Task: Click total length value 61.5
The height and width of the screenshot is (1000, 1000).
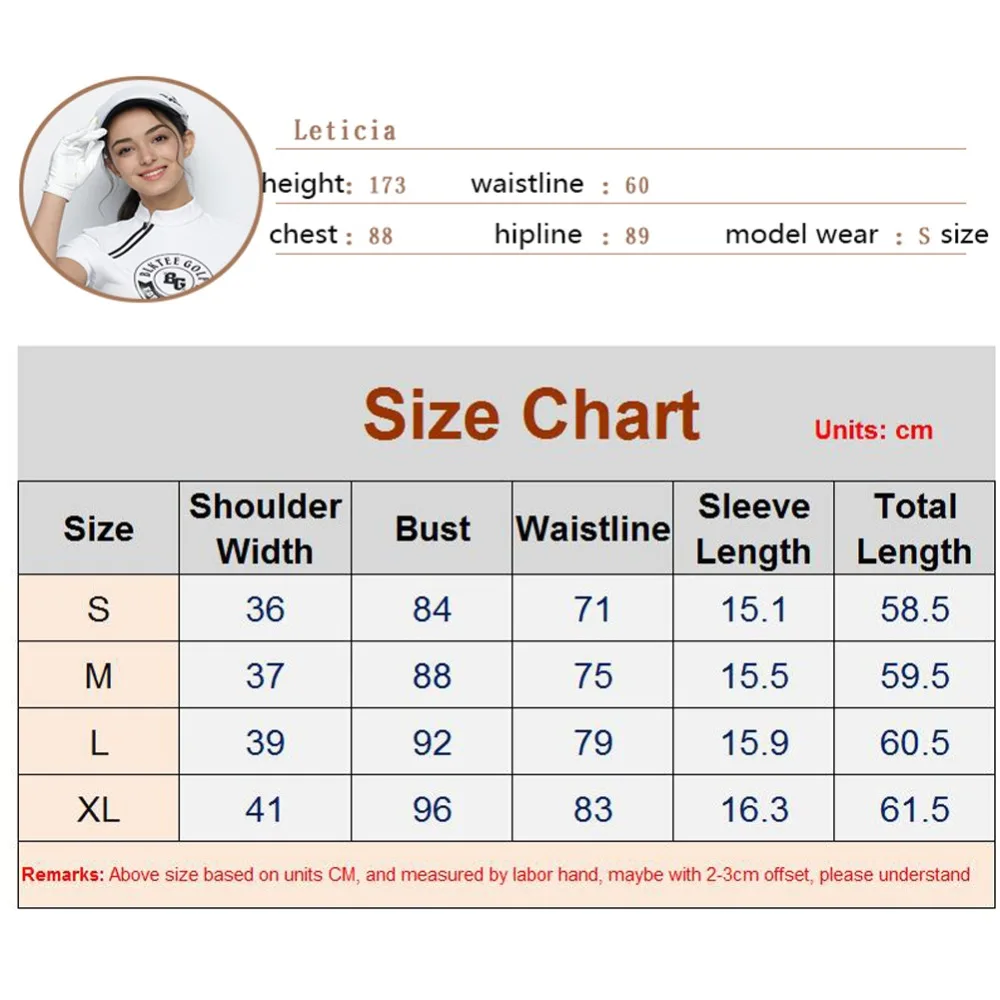Action: (915, 810)
